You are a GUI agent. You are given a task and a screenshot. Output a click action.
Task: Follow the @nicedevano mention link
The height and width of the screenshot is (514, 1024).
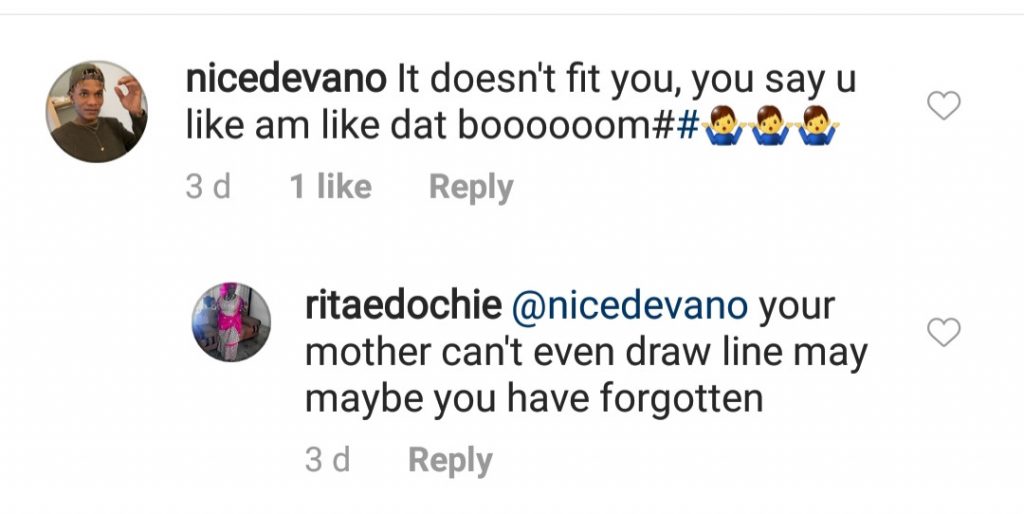click(629, 307)
